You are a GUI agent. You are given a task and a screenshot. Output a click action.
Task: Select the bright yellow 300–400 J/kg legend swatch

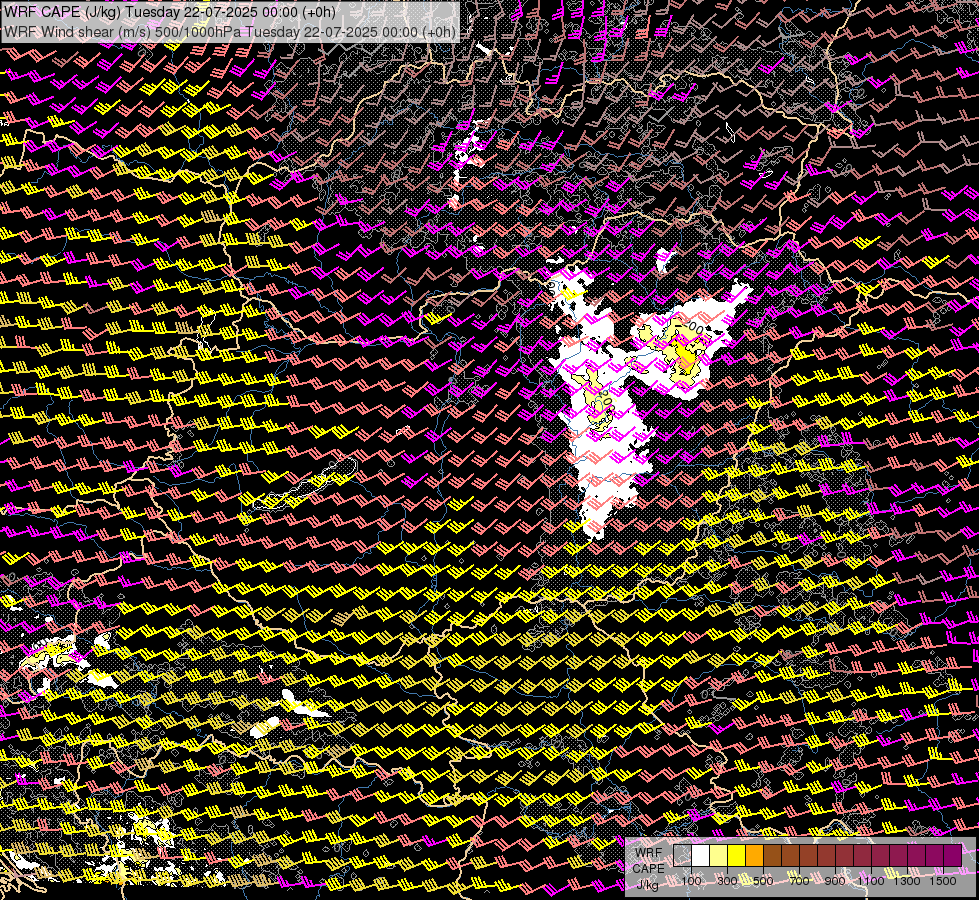pos(737,855)
